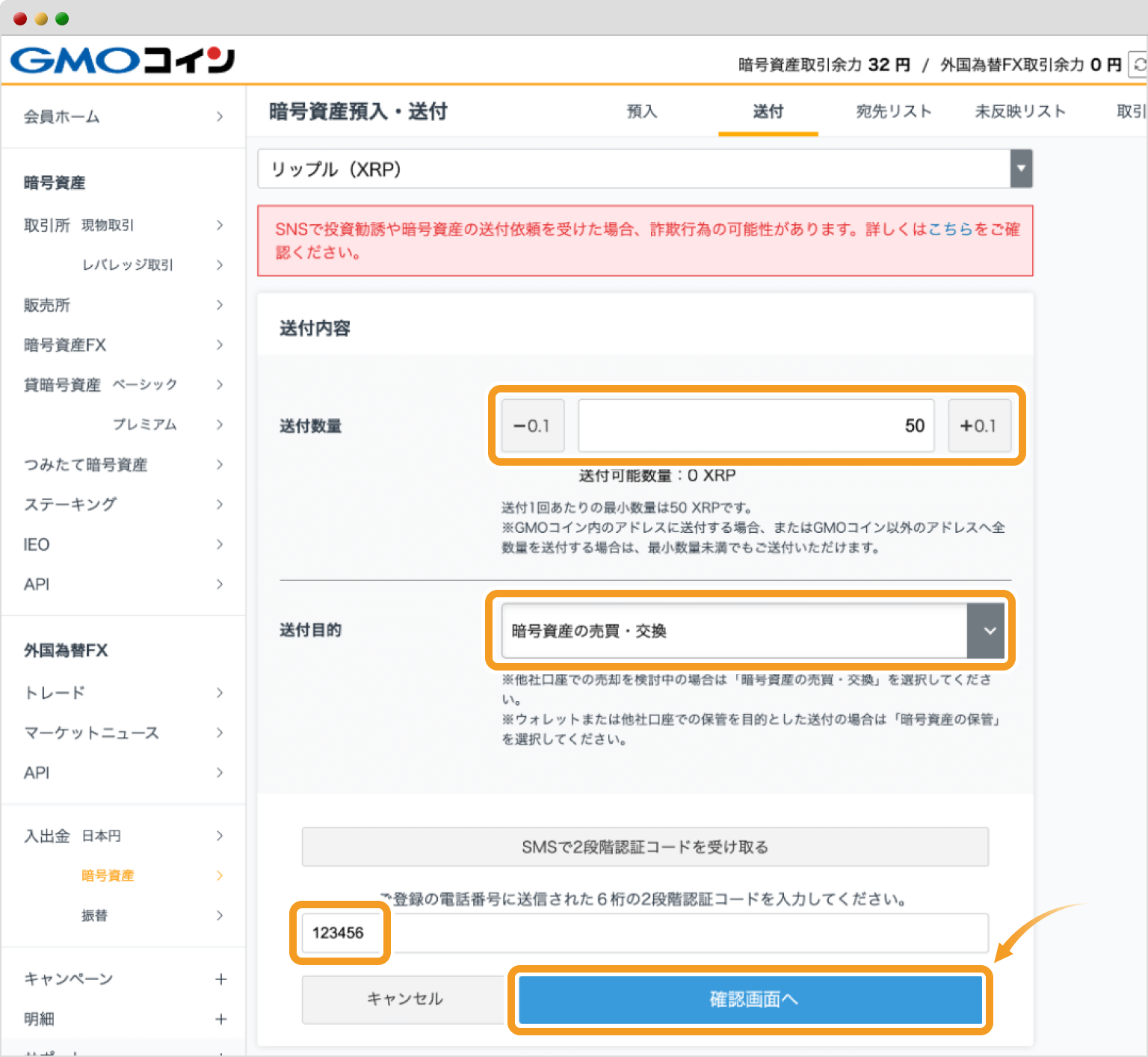
Task: Click the 確認画面へ button
Action: point(750,999)
